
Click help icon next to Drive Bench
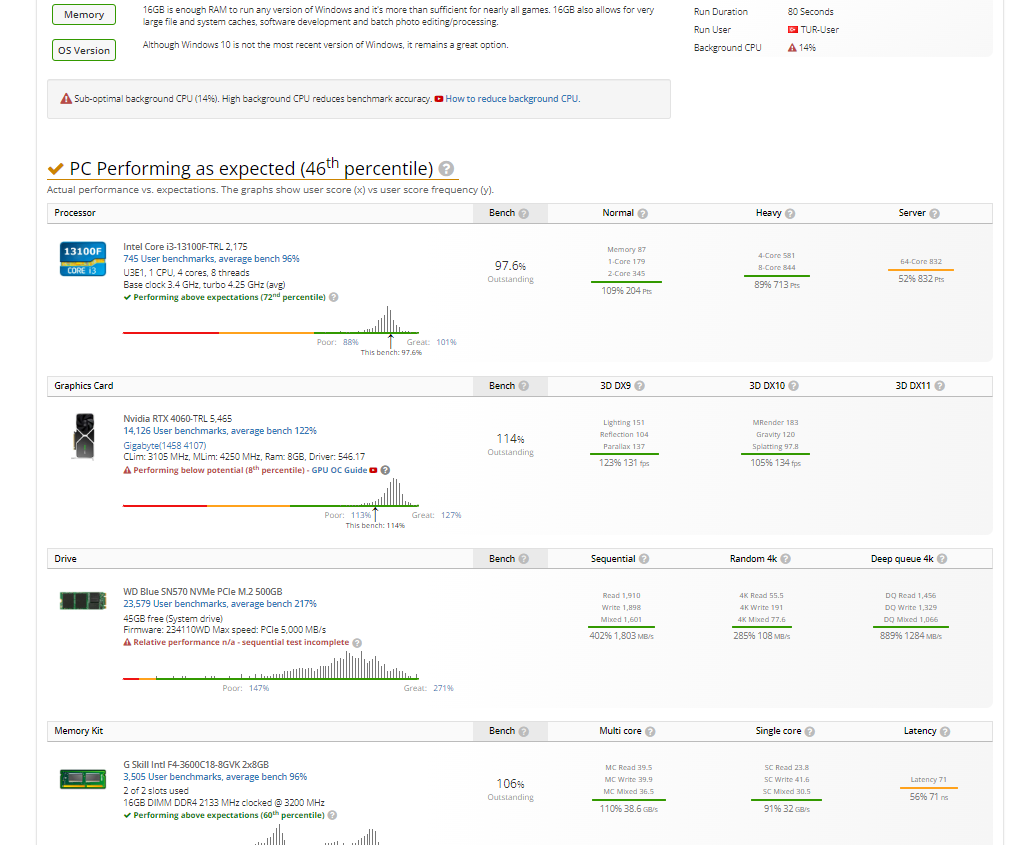click(x=524, y=559)
